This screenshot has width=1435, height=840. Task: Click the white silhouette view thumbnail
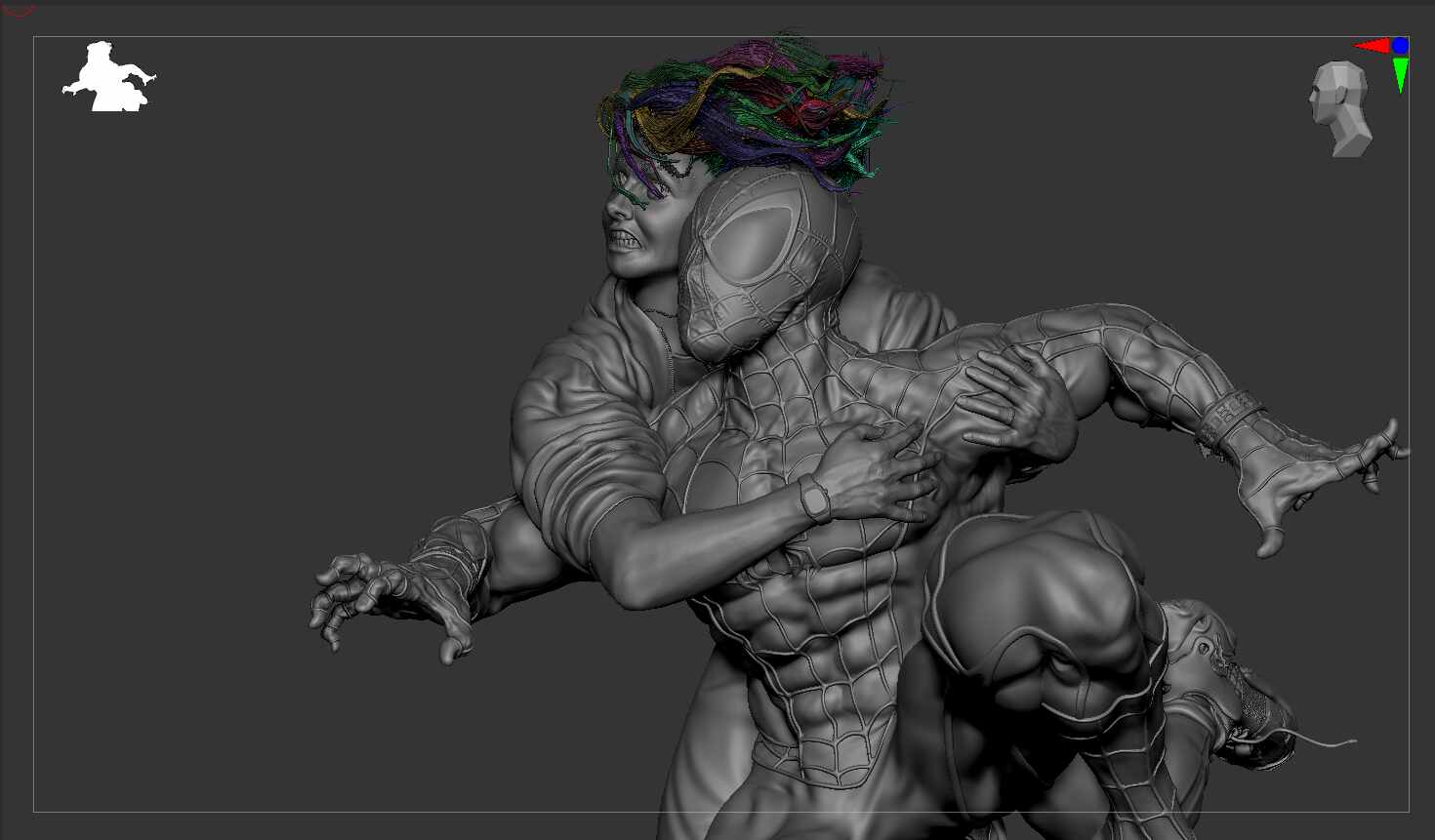(x=109, y=76)
